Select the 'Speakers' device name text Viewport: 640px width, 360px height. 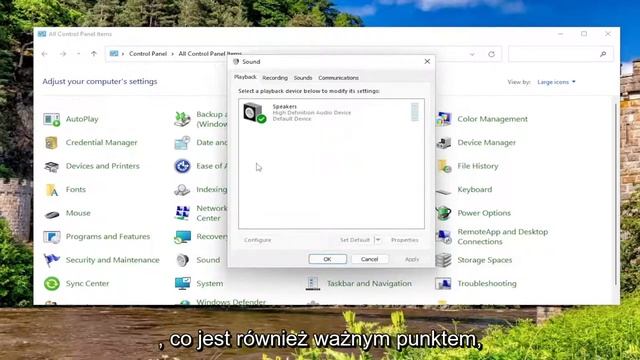(284, 107)
